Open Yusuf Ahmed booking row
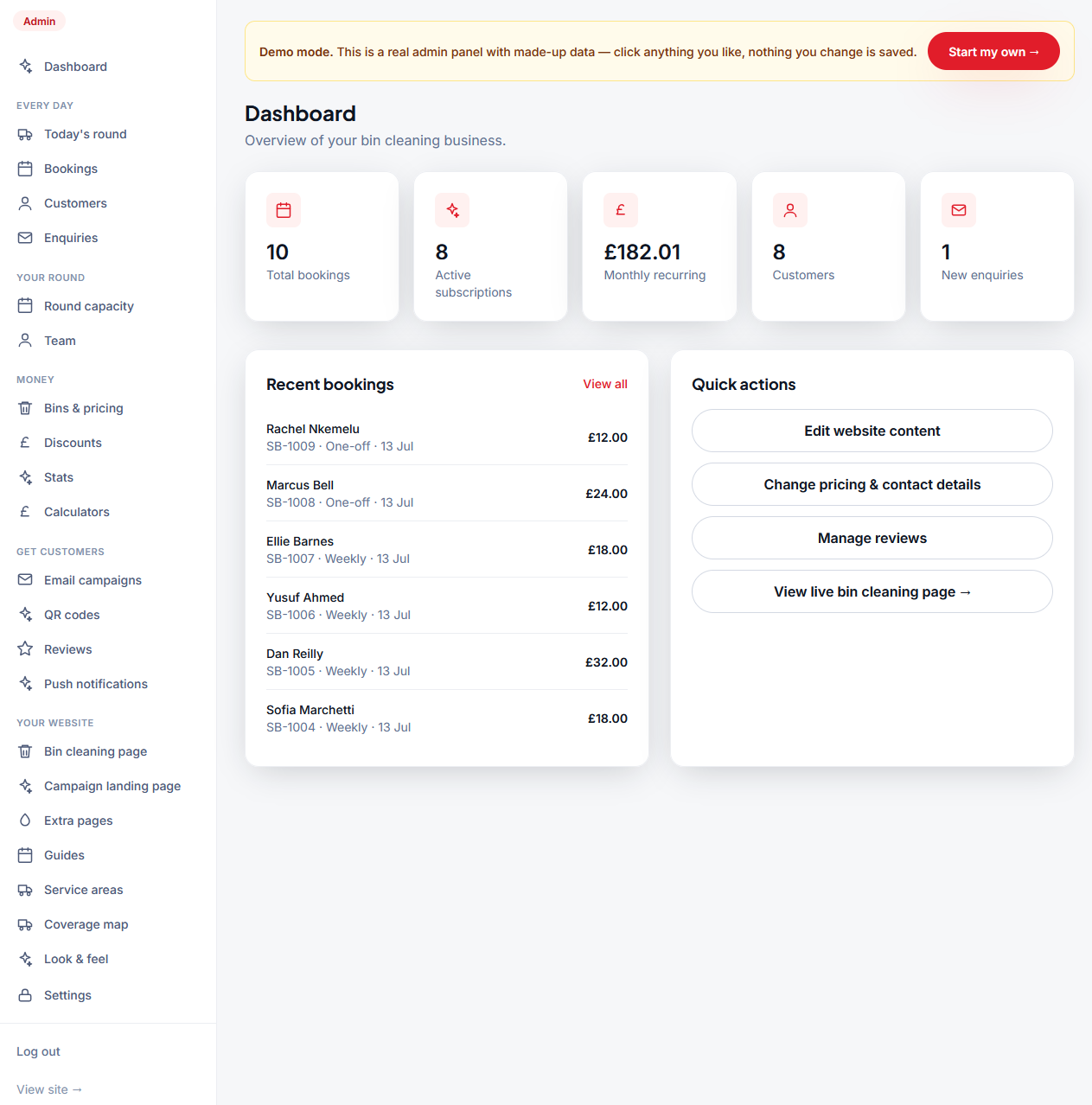The height and width of the screenshot is (1105, 1092). (x=447, y=606)
